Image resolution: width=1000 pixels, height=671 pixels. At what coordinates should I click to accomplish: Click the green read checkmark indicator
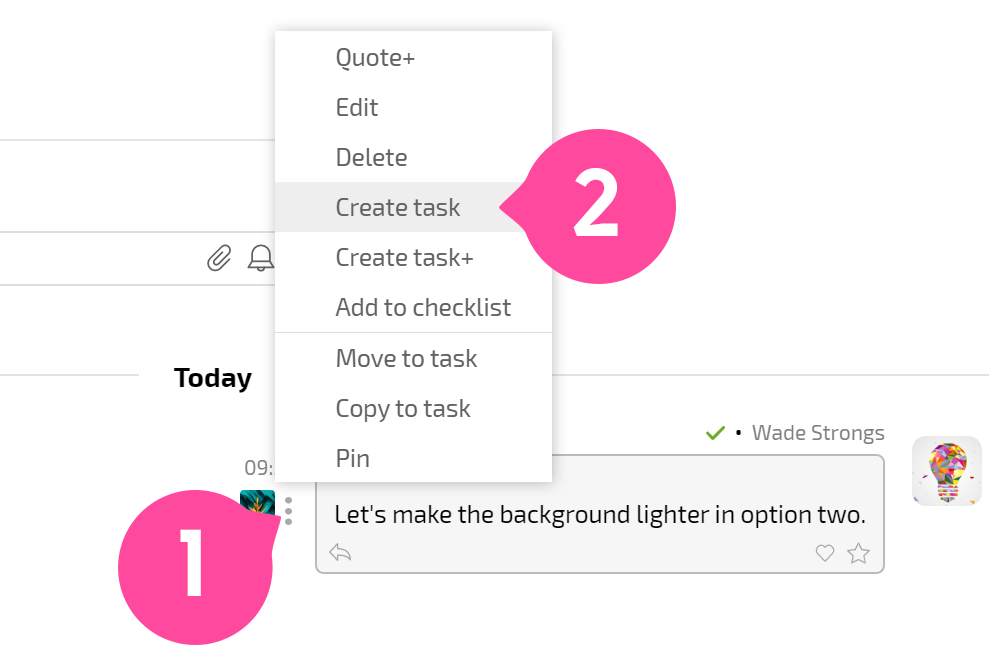(x=716, y=432)
